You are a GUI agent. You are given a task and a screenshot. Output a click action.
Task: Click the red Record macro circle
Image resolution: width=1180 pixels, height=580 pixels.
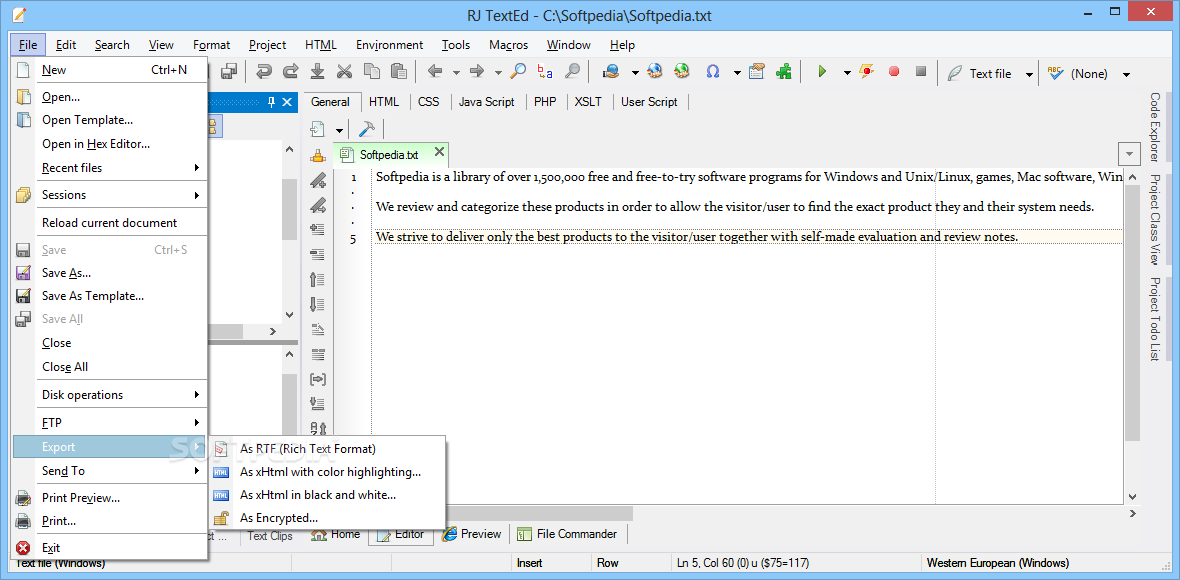(894, 72)
